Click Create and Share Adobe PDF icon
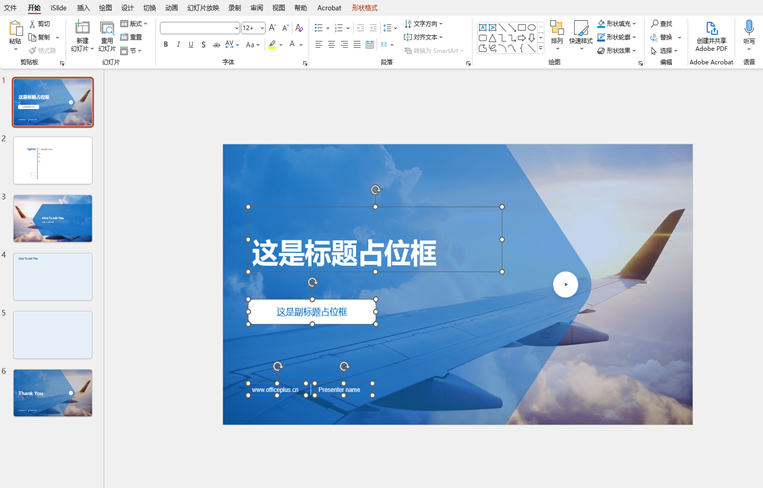 point(711,28)
